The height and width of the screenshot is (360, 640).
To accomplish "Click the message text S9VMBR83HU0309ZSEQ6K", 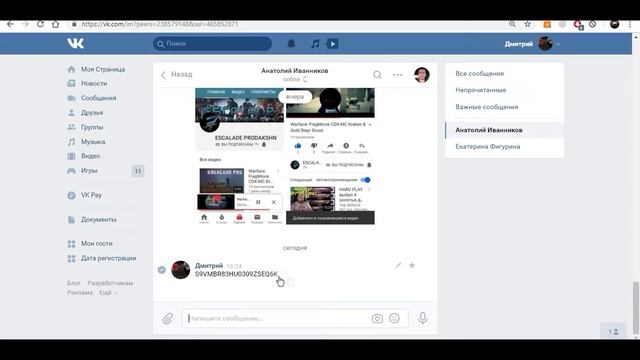I will point(236,274).
